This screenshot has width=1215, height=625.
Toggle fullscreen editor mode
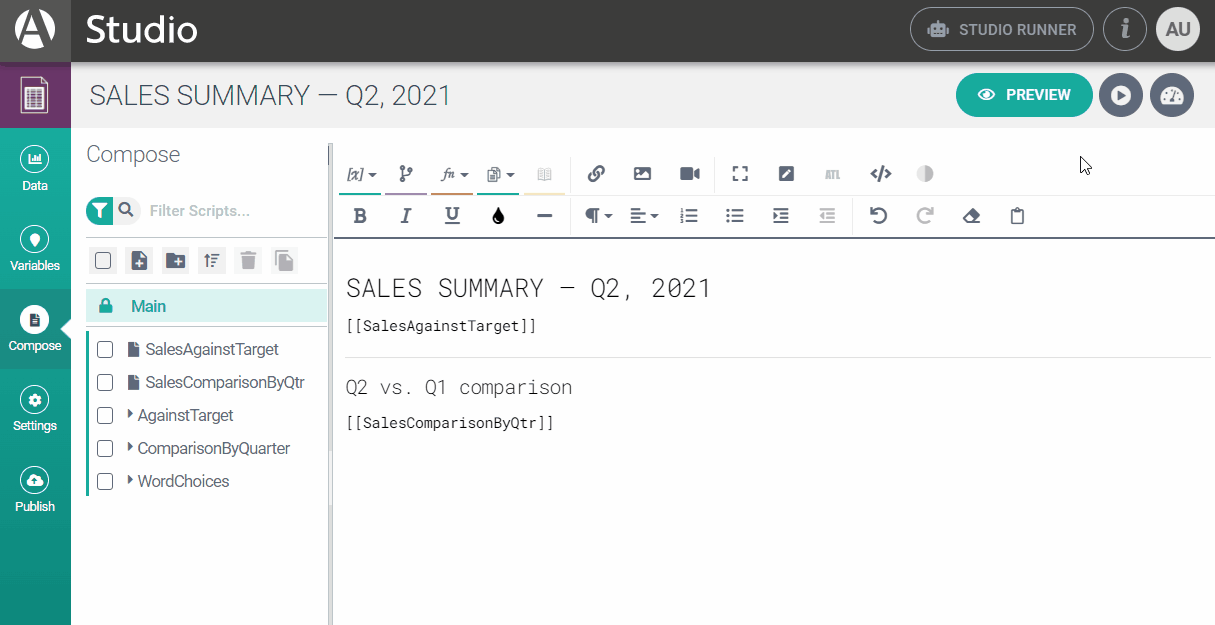[x=740, y=174]
